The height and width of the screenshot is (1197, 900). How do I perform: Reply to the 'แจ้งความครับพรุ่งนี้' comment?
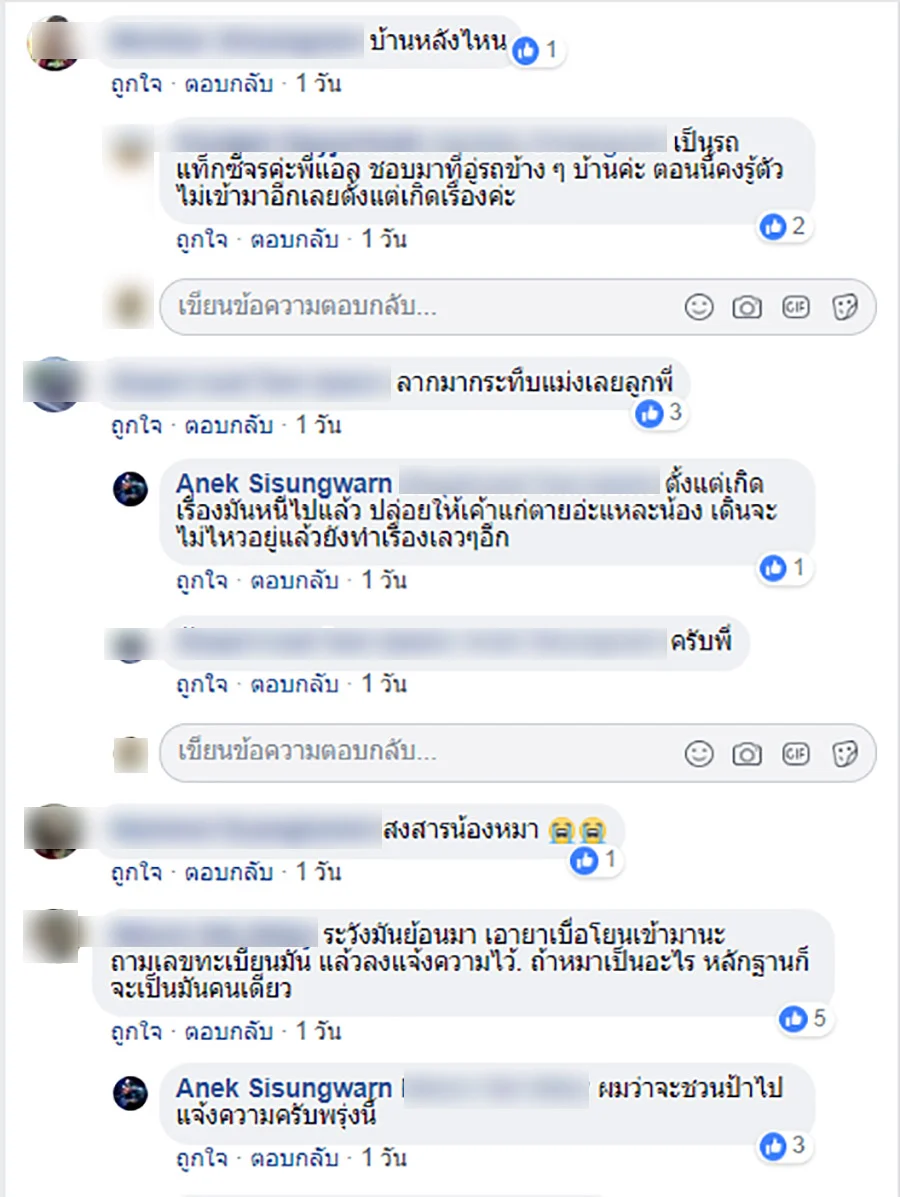point(294,1158)
